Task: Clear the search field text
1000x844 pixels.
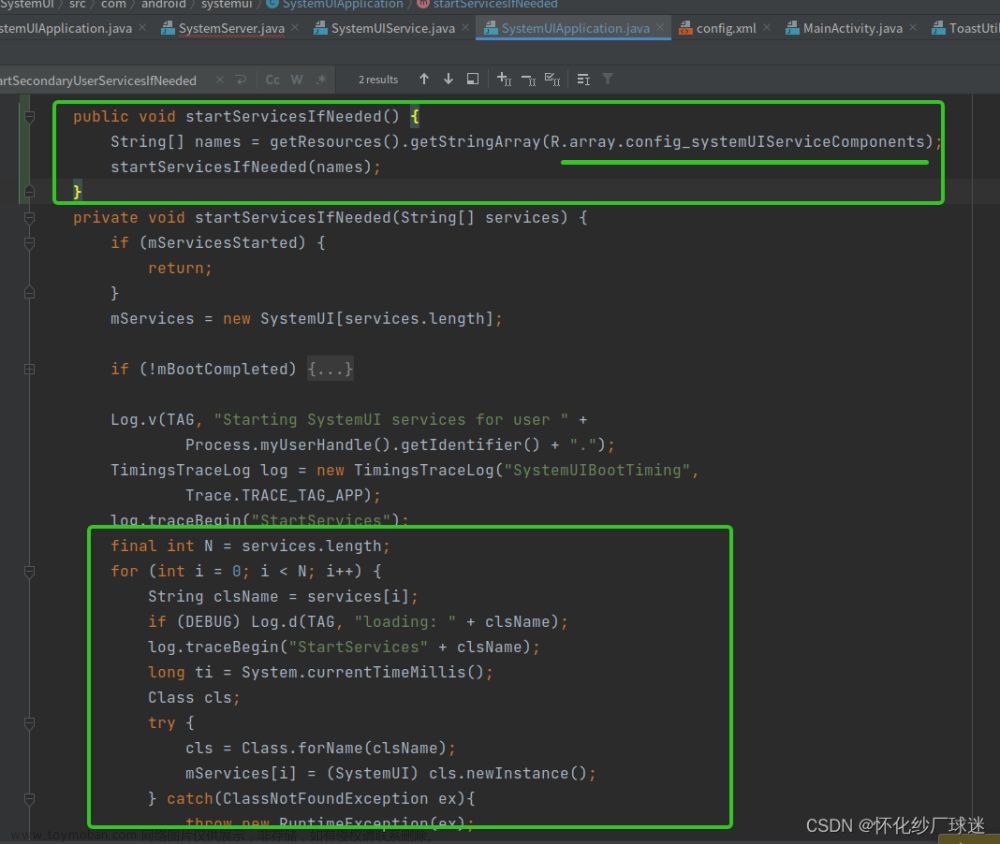Action: click(220, 80)
